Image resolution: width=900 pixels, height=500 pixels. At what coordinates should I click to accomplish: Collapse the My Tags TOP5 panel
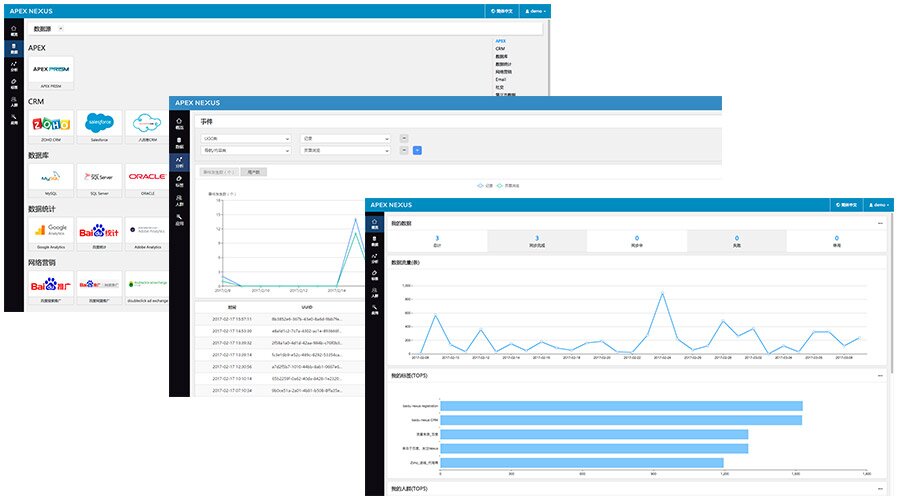(x=880, y=376)
